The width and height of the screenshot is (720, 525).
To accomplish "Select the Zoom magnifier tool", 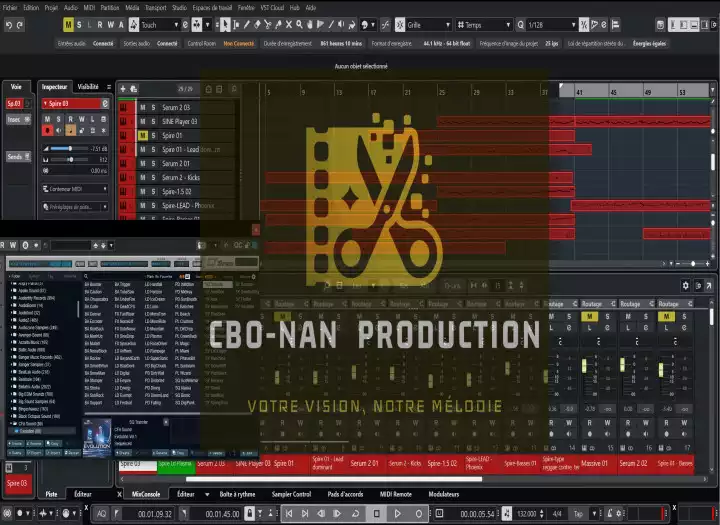I will (x=299, y=25).
